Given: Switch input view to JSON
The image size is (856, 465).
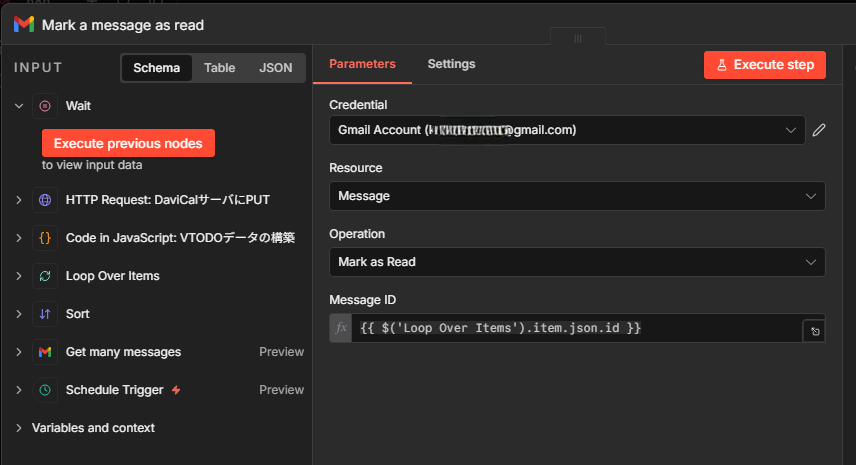Looking at the screenshot, I should click(276, 68).
